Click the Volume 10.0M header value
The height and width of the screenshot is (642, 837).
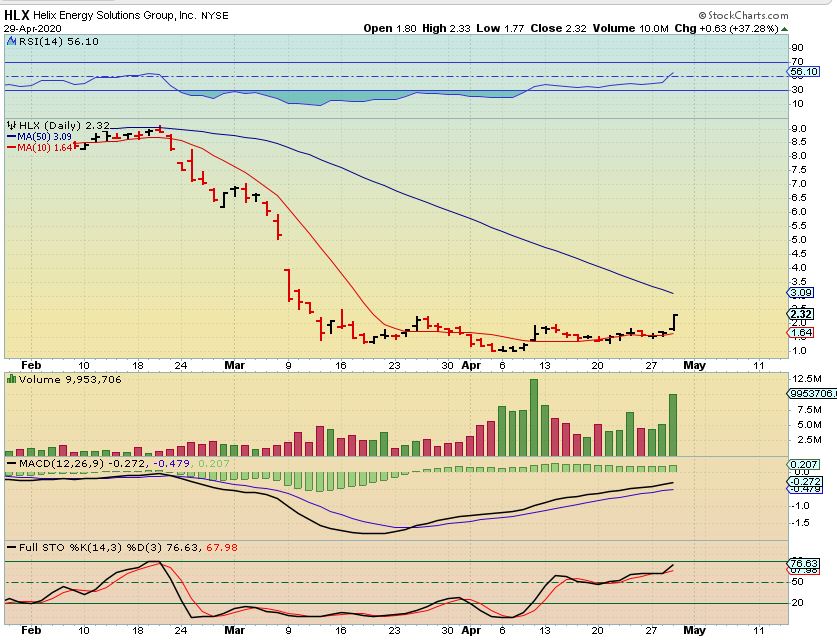pyautogui.click(x=630, y=28)
